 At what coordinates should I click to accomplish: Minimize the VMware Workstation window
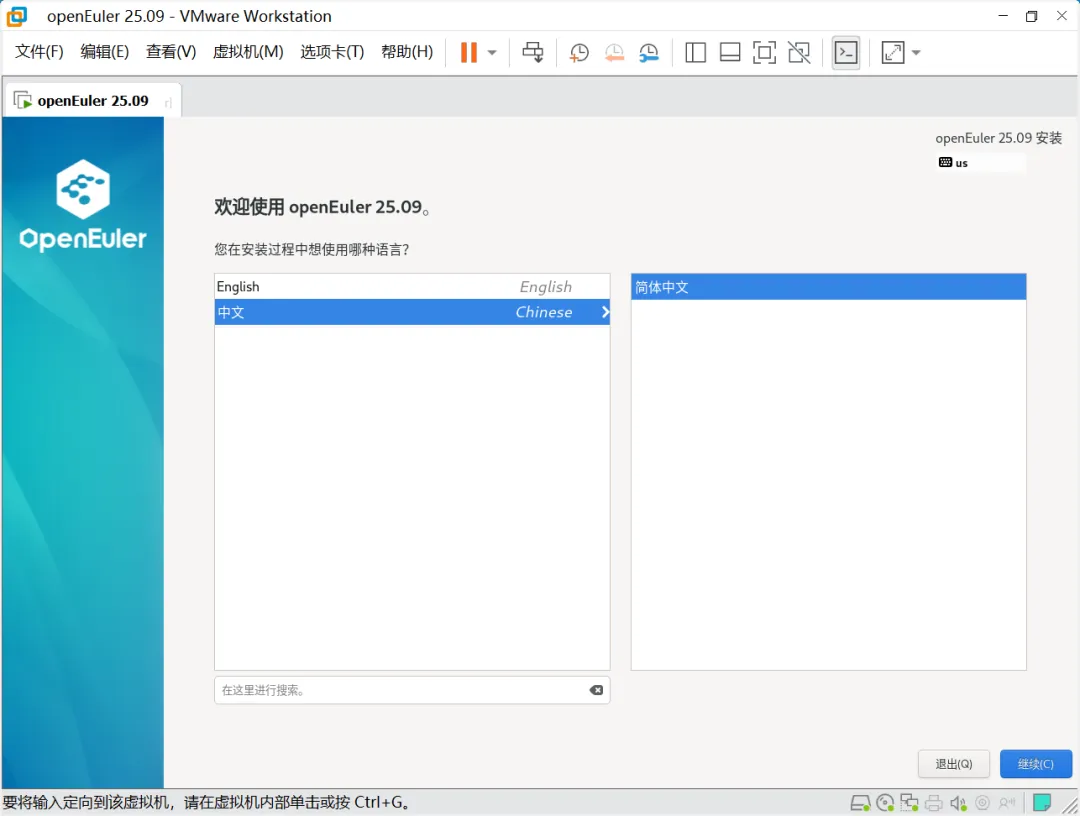coord(1003,15)
